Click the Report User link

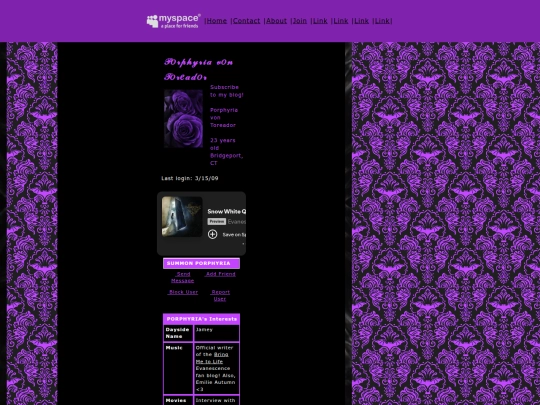point(220,295)
